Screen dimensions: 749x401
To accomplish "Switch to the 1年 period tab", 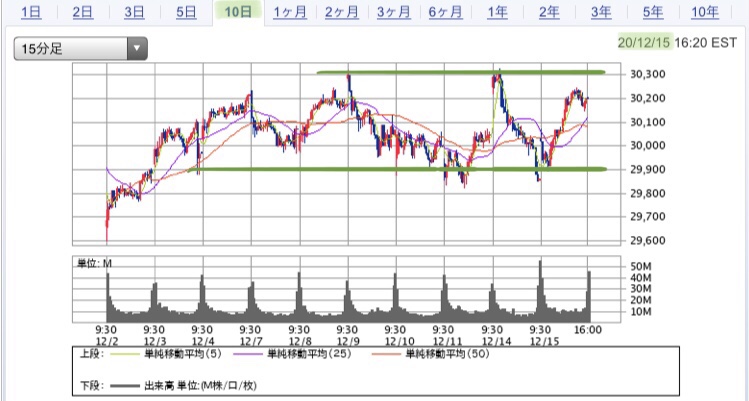I will pyautogui.click(x=497, y=12).
